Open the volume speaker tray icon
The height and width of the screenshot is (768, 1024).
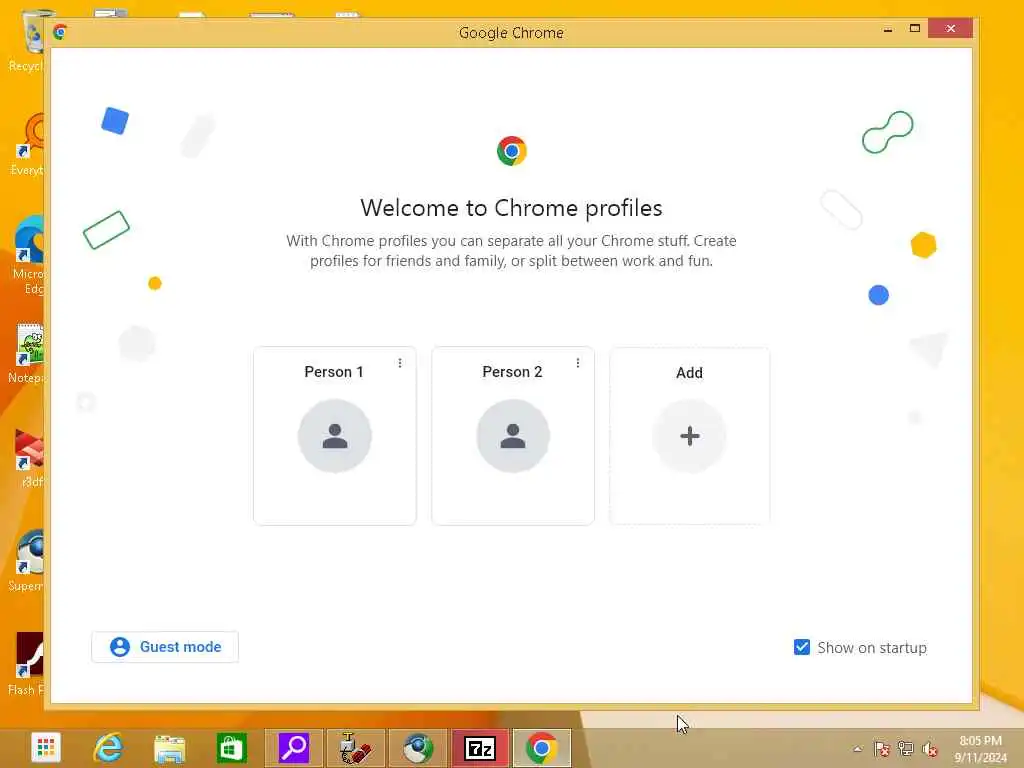click(x=930, y=748)
